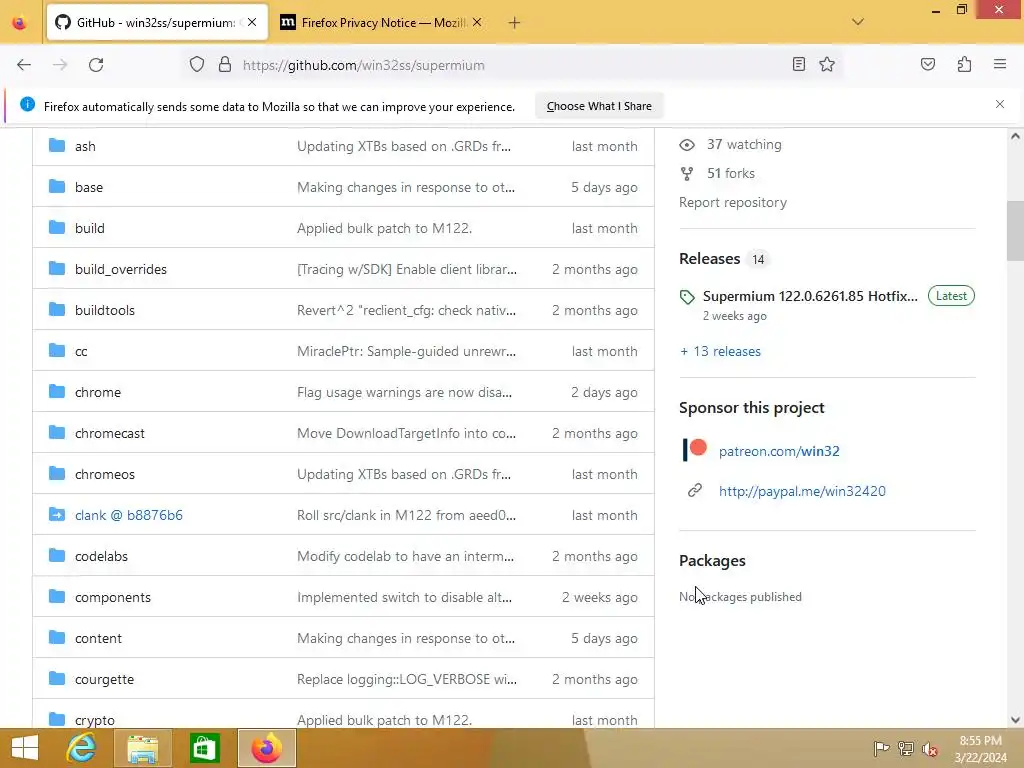This screenshot has width=1024, height=768.
Task: Open the components folder
Action: point(112,598)
